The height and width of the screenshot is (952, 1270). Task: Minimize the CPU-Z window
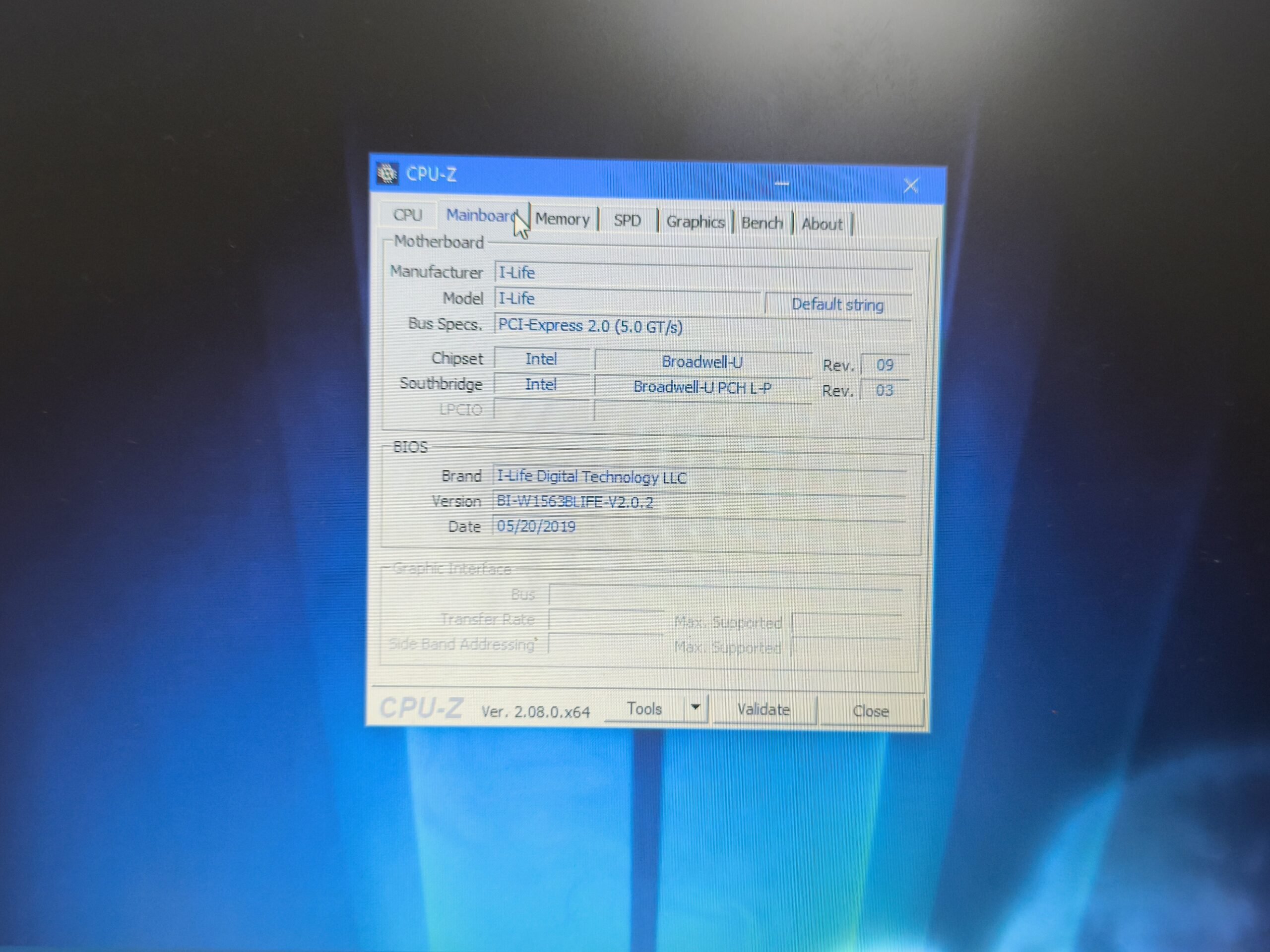(x=781, y=183)
